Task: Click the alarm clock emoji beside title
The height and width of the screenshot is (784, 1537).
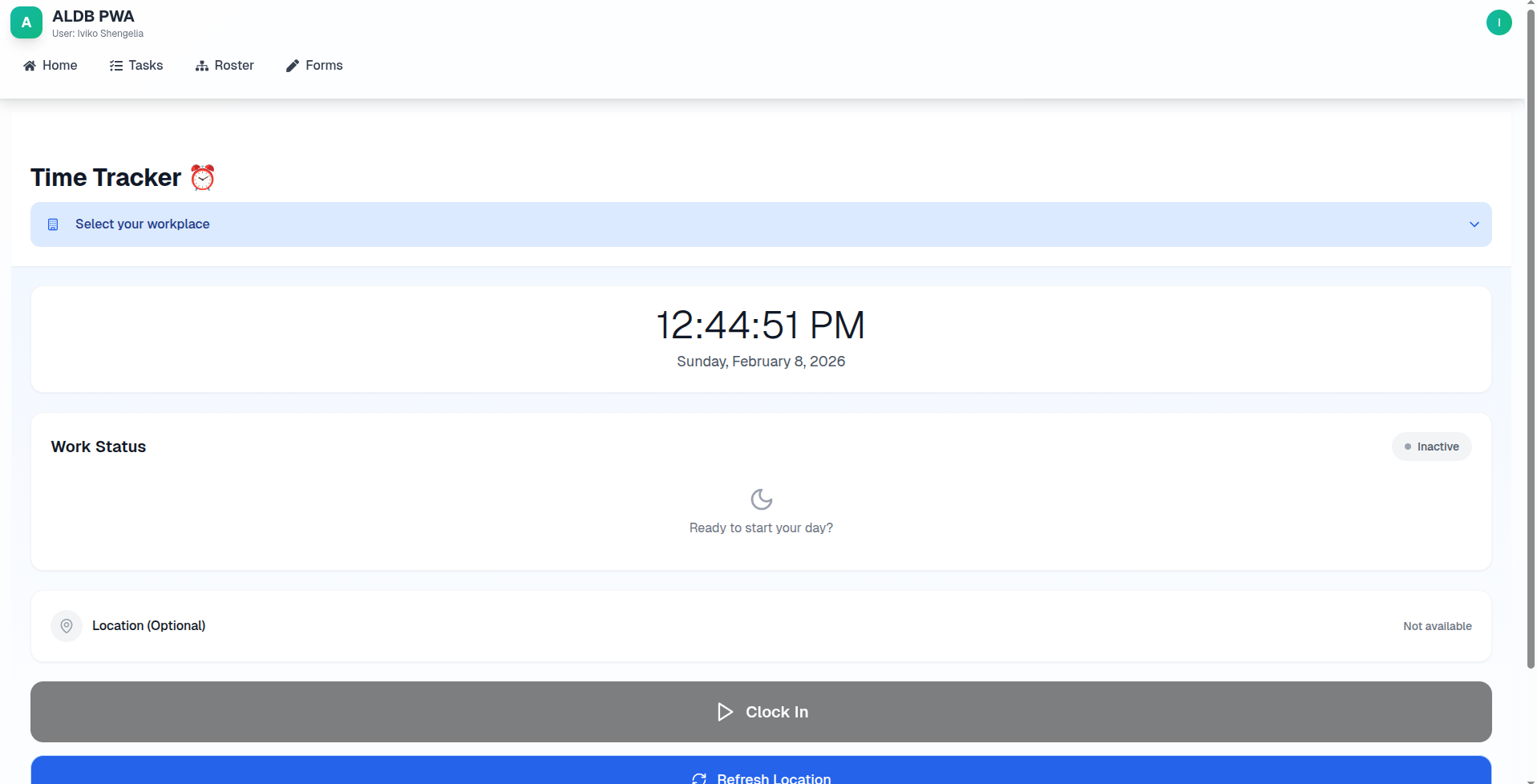Action: 203,177
